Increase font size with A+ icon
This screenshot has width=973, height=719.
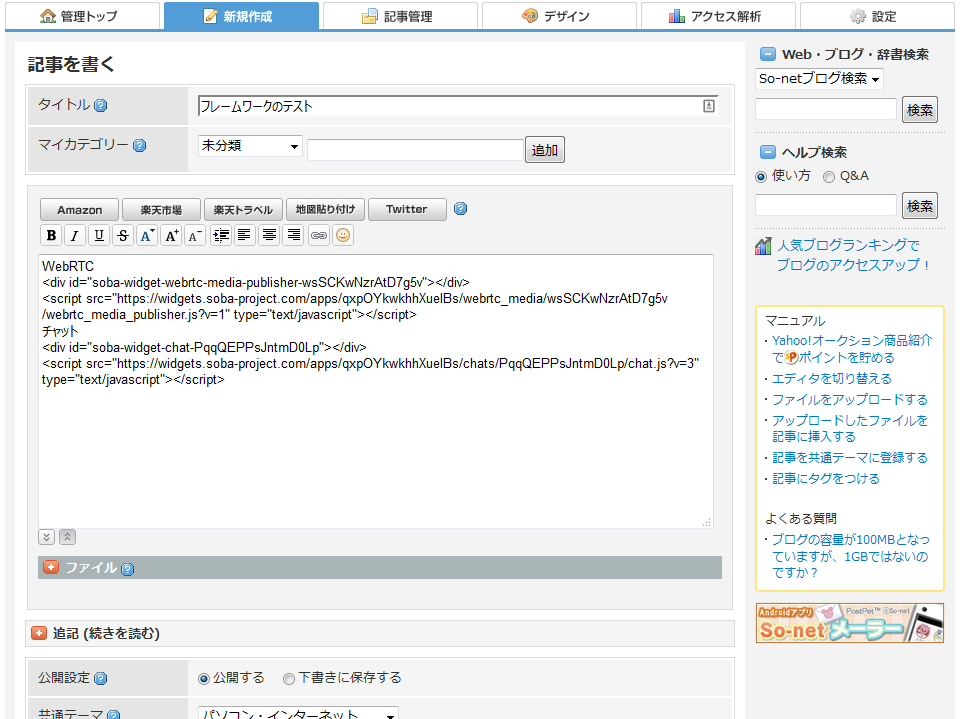(x=171, y=235)
